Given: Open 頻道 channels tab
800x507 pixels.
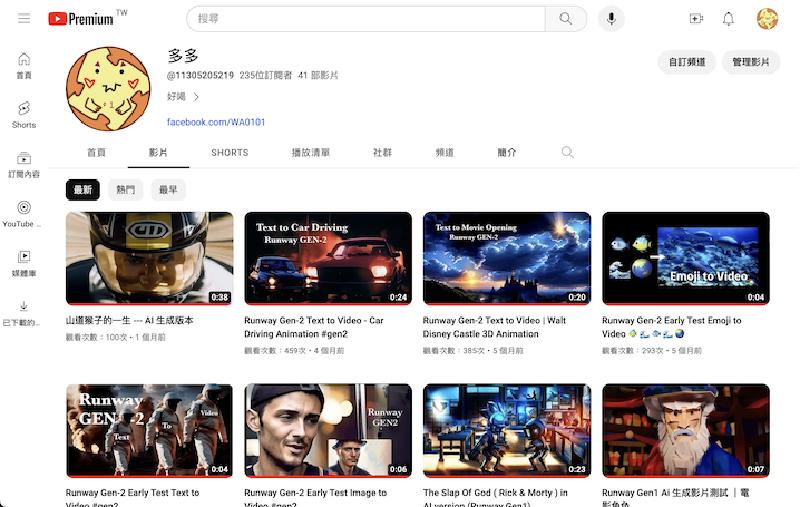Looking at the screenshot, I should (444, 152).
